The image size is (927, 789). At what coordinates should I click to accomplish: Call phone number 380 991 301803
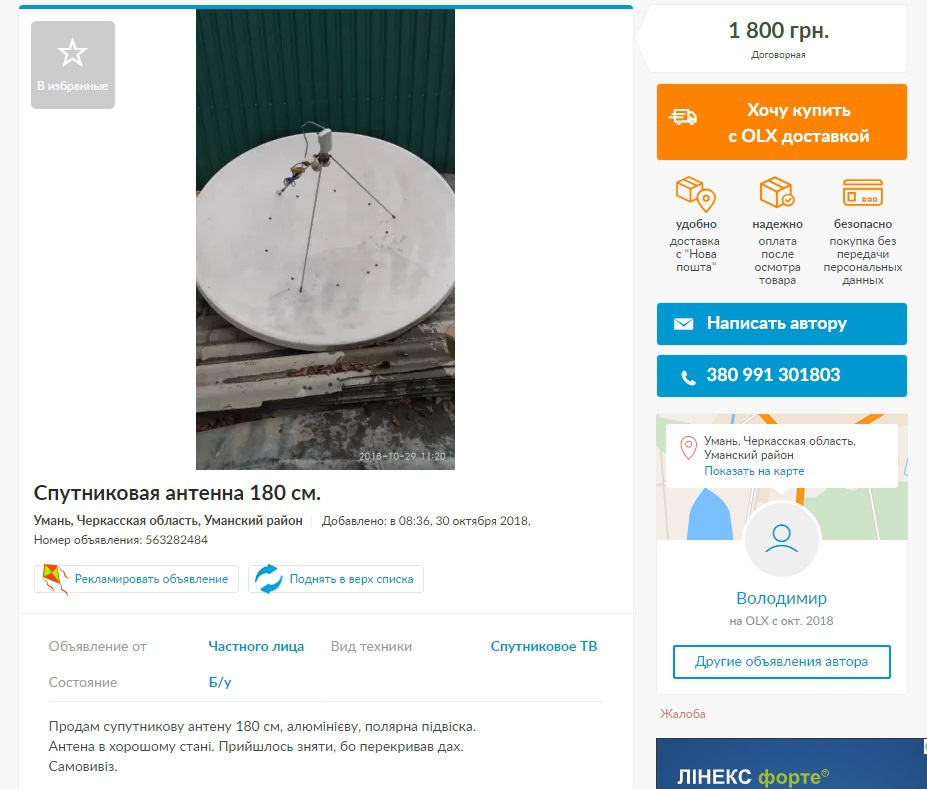[782, 376]
